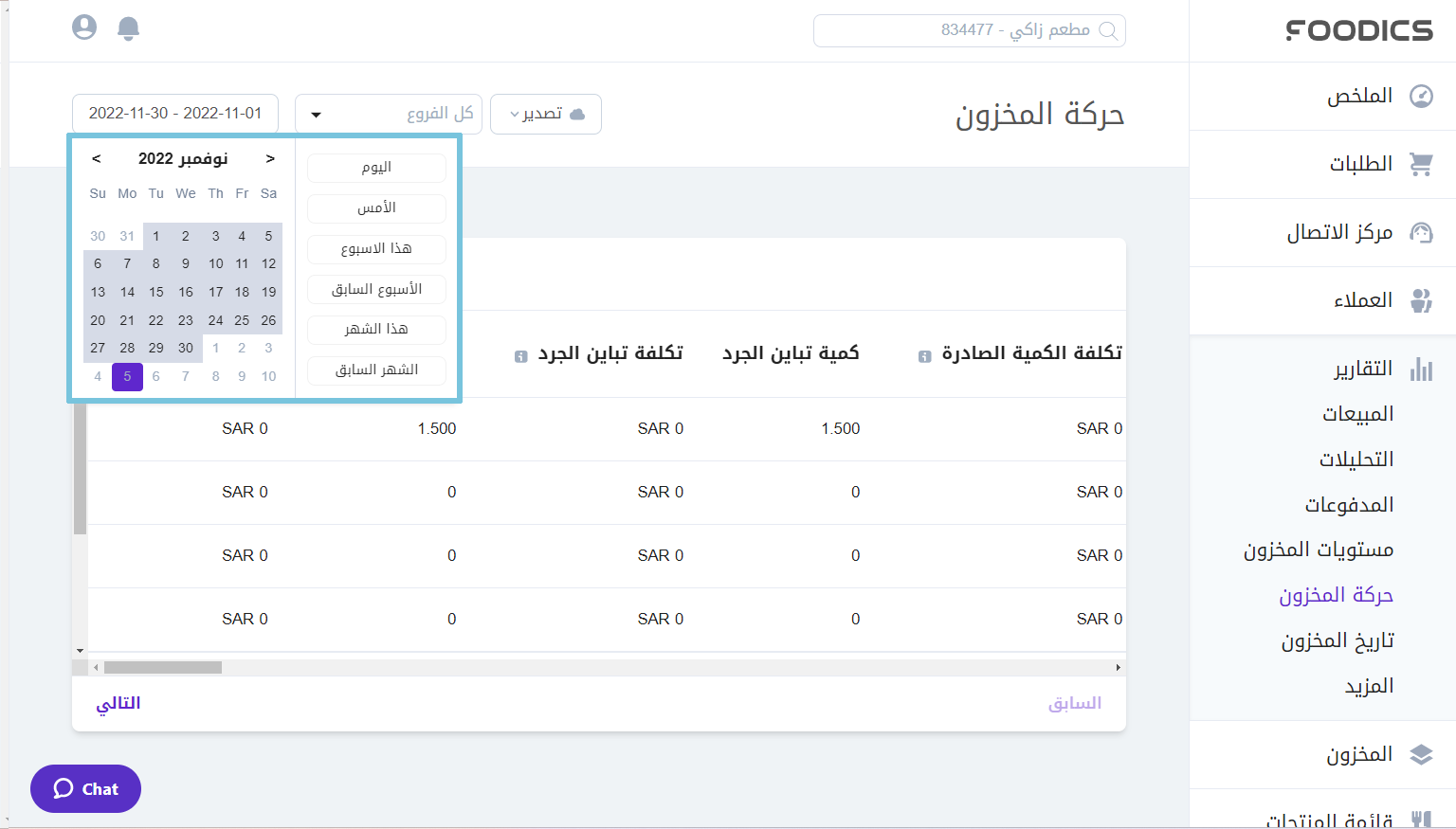Click the headset icon beside مركز الاتصال

point(1421,232)
